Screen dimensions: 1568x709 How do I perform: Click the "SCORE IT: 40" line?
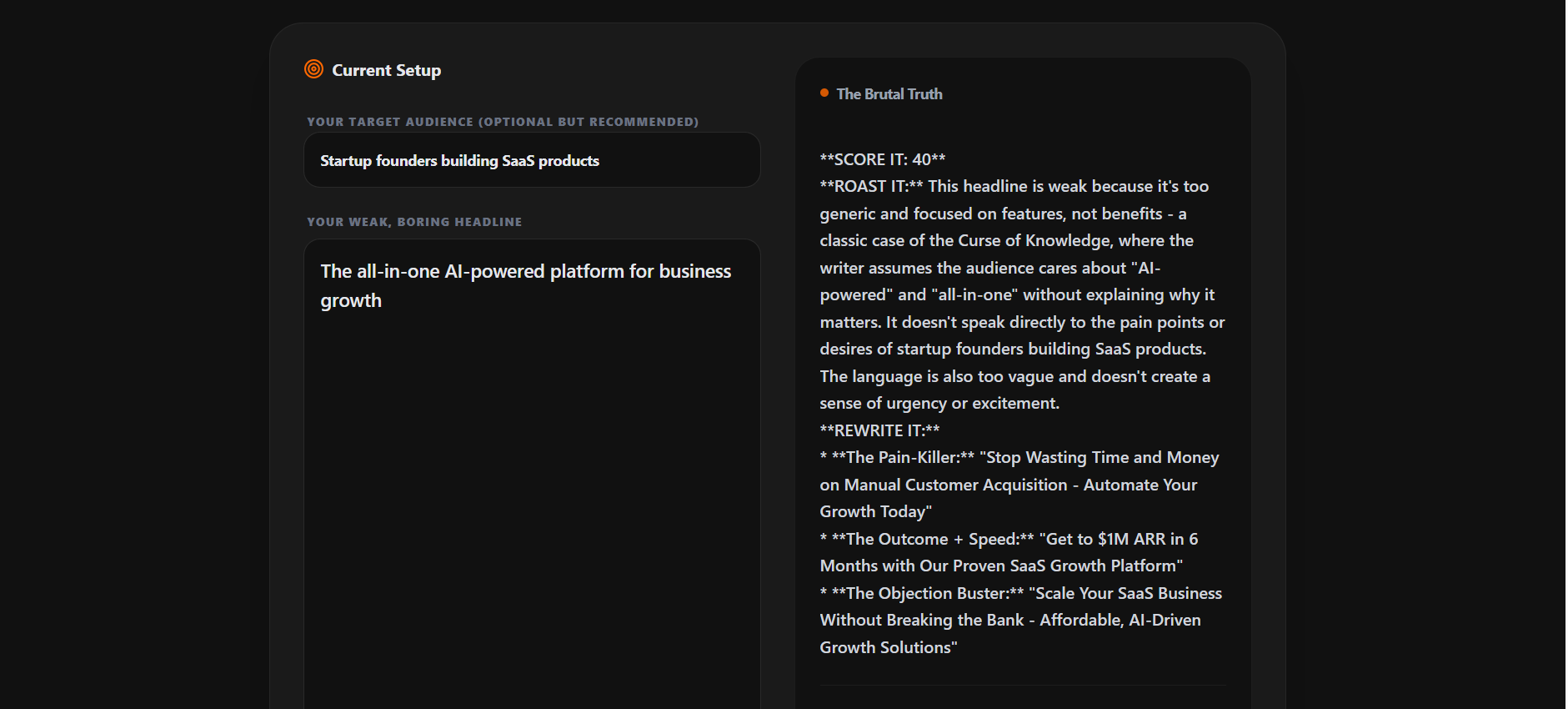pos(882,159)
